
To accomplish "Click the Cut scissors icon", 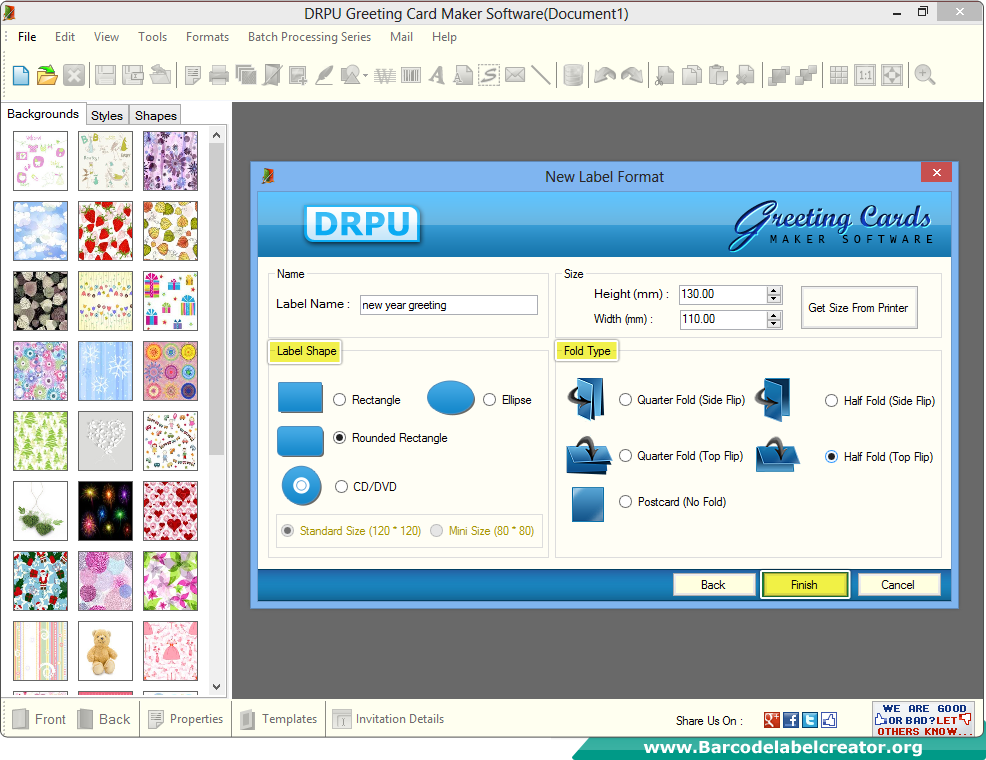I will tap(664, 75).
